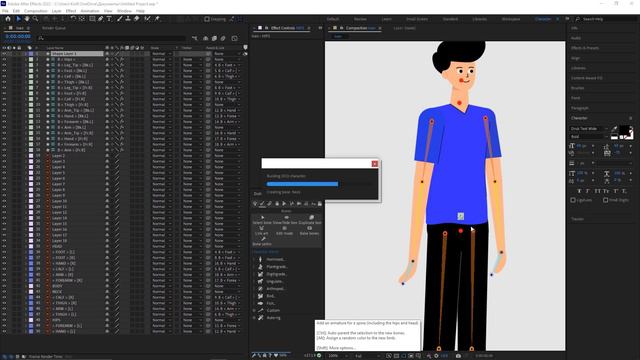Open the Bold font style dropdown
Image resolution: width=640 pixels, height=360 pixels.
click(x=589, y=136)
